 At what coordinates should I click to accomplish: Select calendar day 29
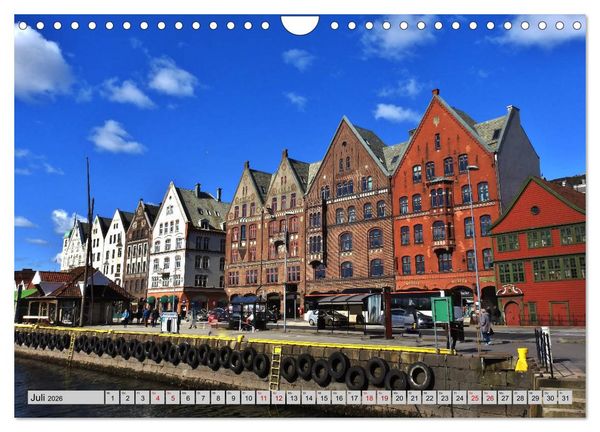(x=535, y=398)
